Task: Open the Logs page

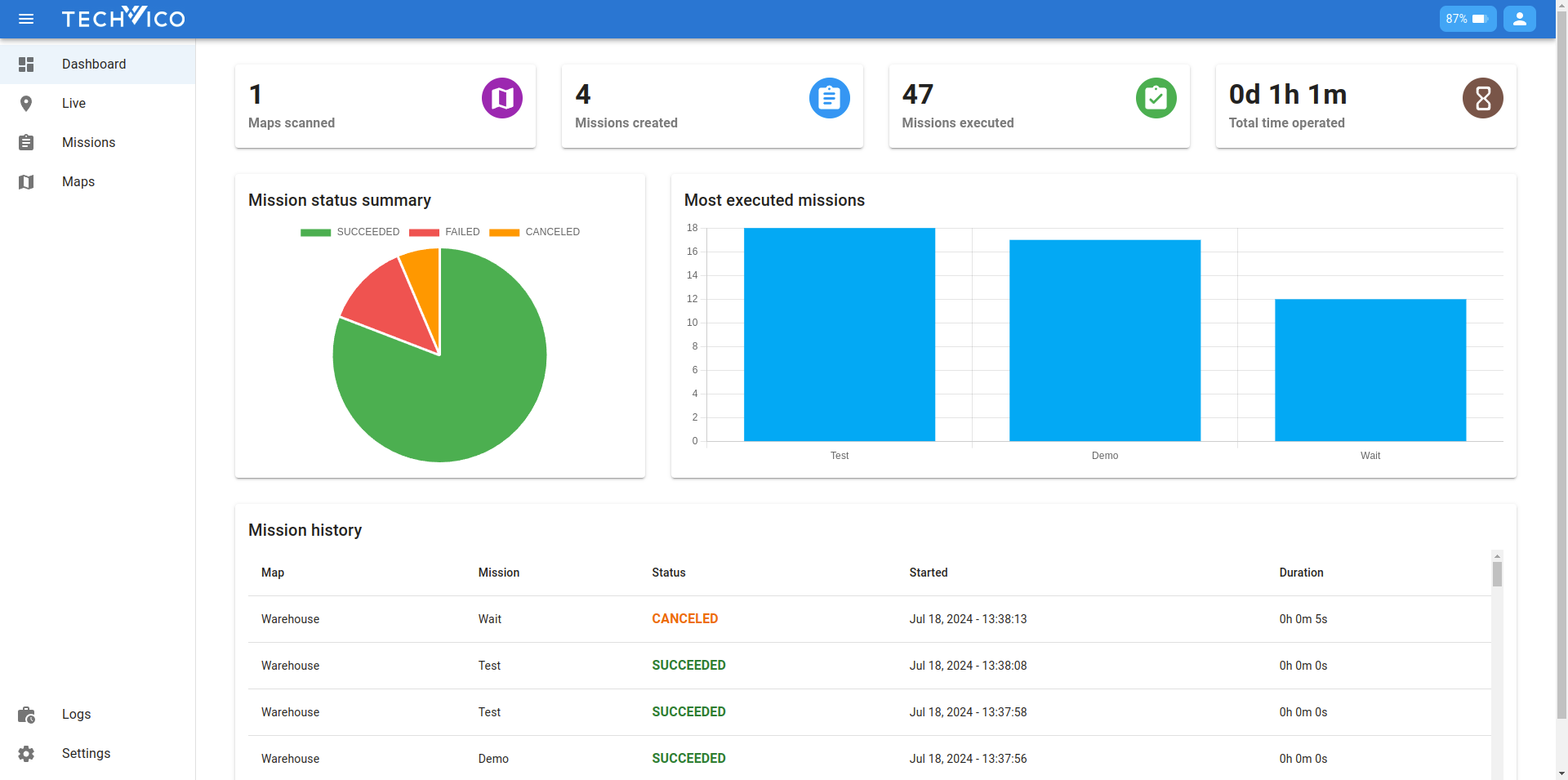Action: pyautogui.click(x=76, y=715)
